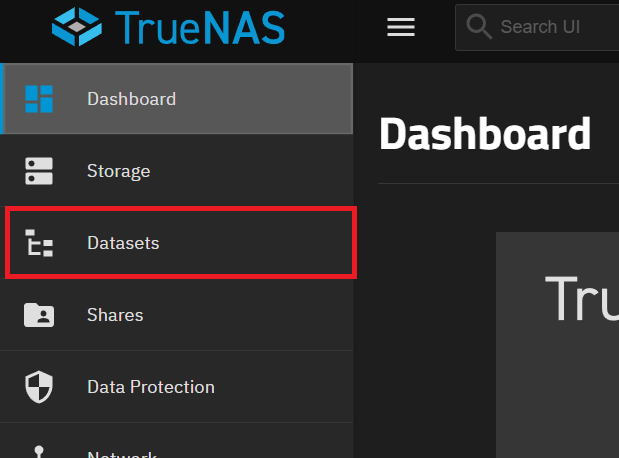Toggle the sidebar with the hamburger button

pyautogui.click(x=401, y=27)
